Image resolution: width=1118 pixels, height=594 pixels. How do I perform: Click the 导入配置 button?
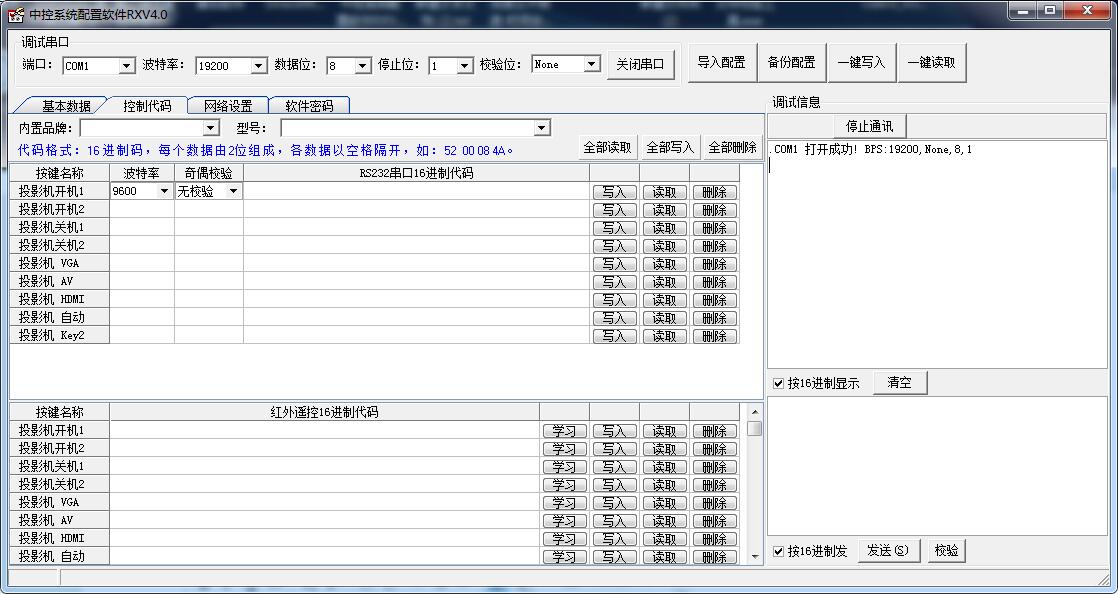point(721,62)
